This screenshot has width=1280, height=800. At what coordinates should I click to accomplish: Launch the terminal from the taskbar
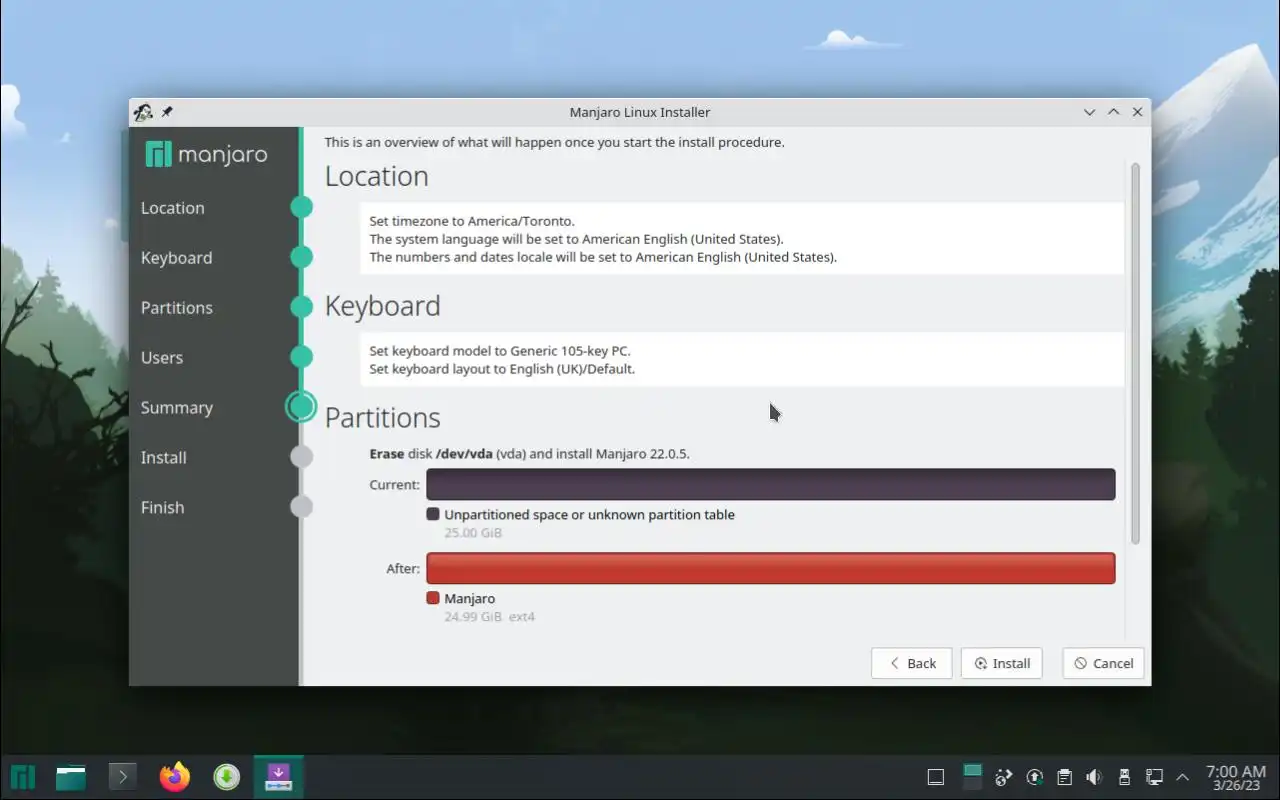[x=122, y=777]
